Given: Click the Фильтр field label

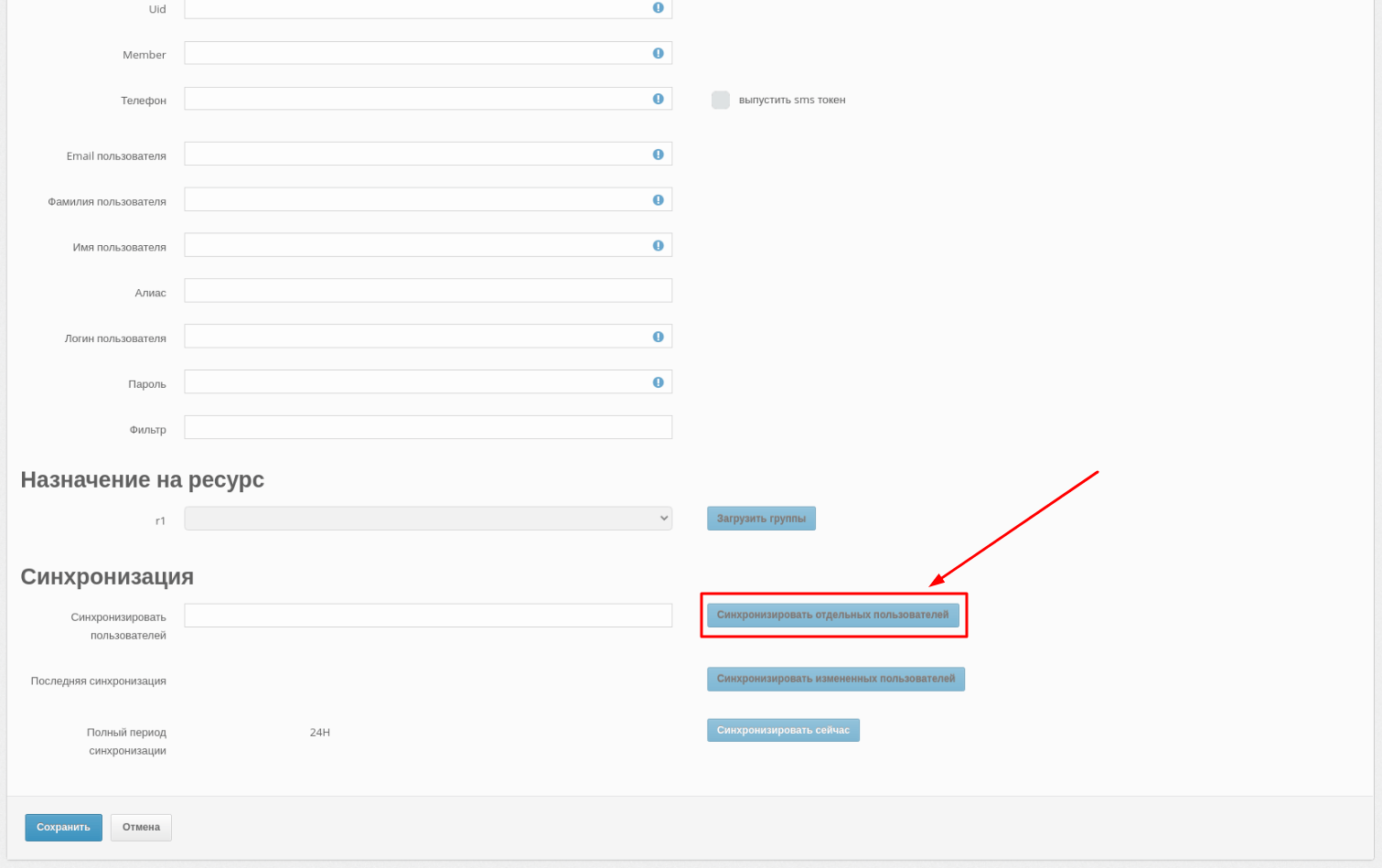Looking at the screenshot, I should coord(148,430).
